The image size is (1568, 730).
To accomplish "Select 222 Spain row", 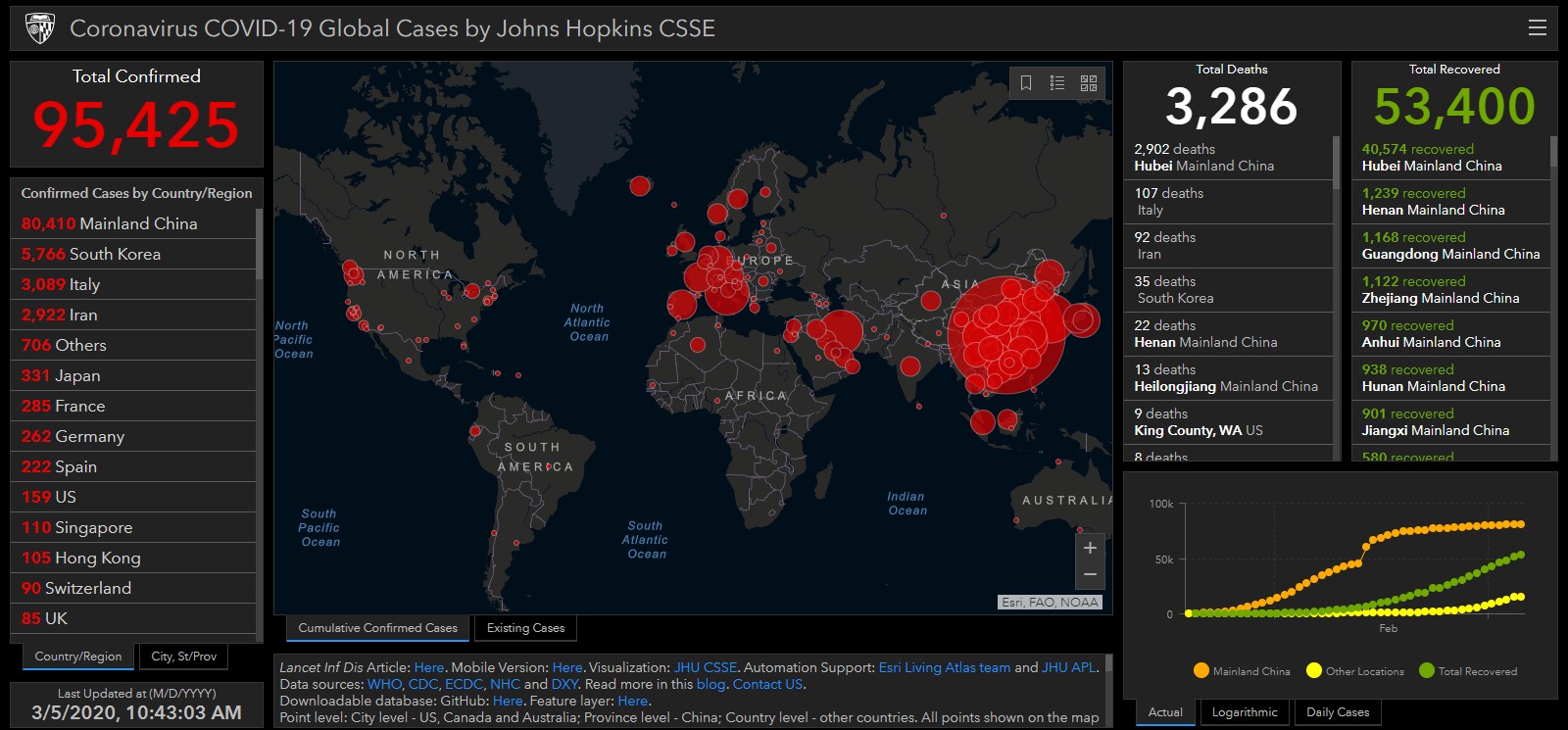I will (133, 466).
